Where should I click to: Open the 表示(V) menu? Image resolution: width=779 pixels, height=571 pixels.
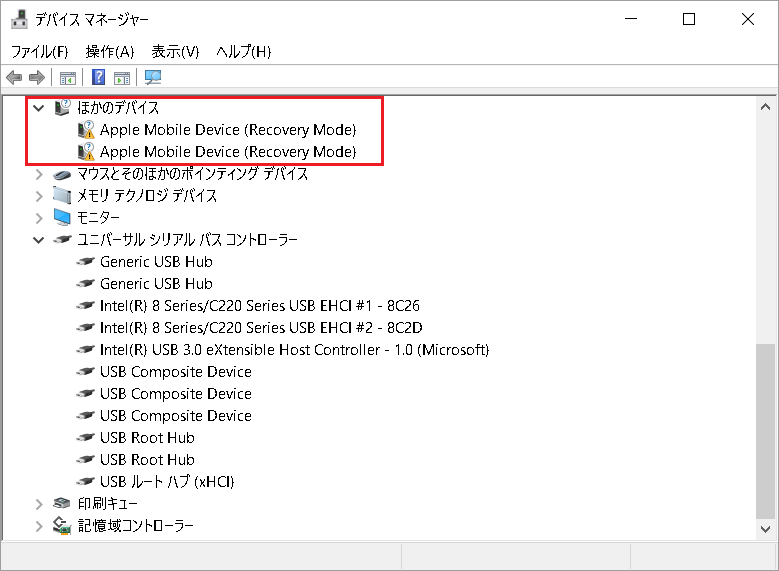click(x=175, y=52)
